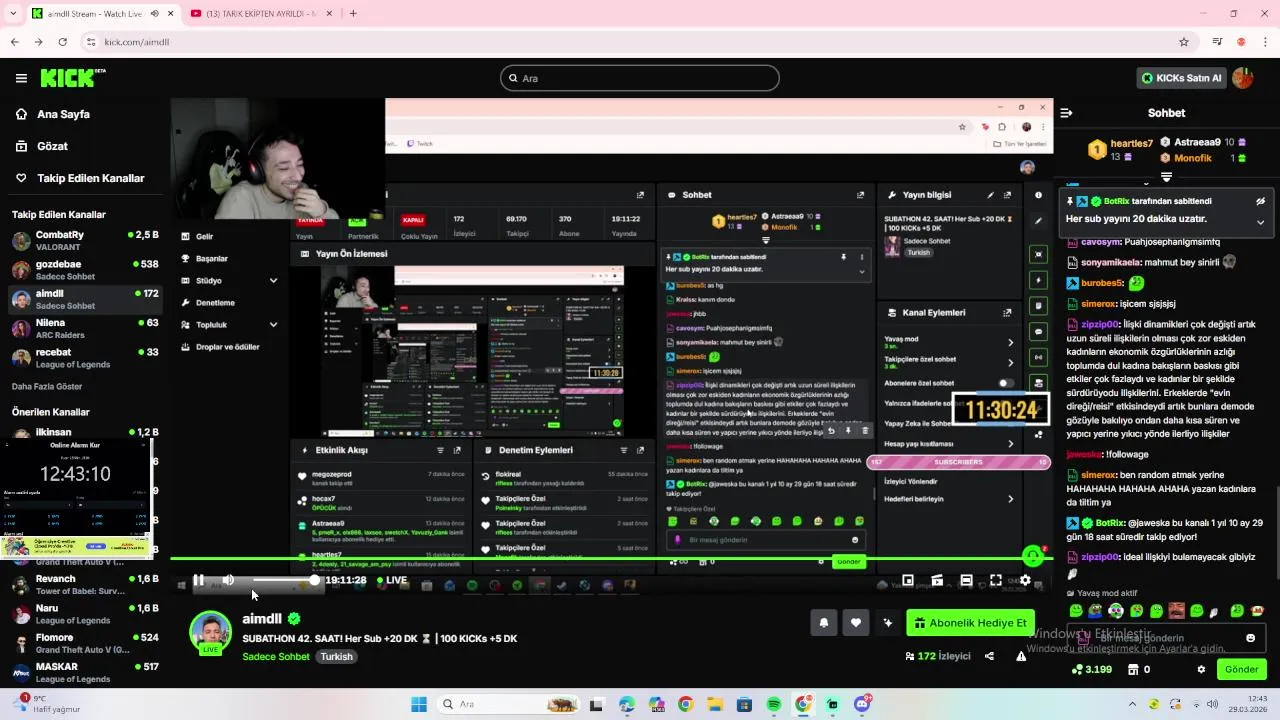1280x720 pixels.
Task: Hide the pinned BotRix message
Action: coord(1260,201)
